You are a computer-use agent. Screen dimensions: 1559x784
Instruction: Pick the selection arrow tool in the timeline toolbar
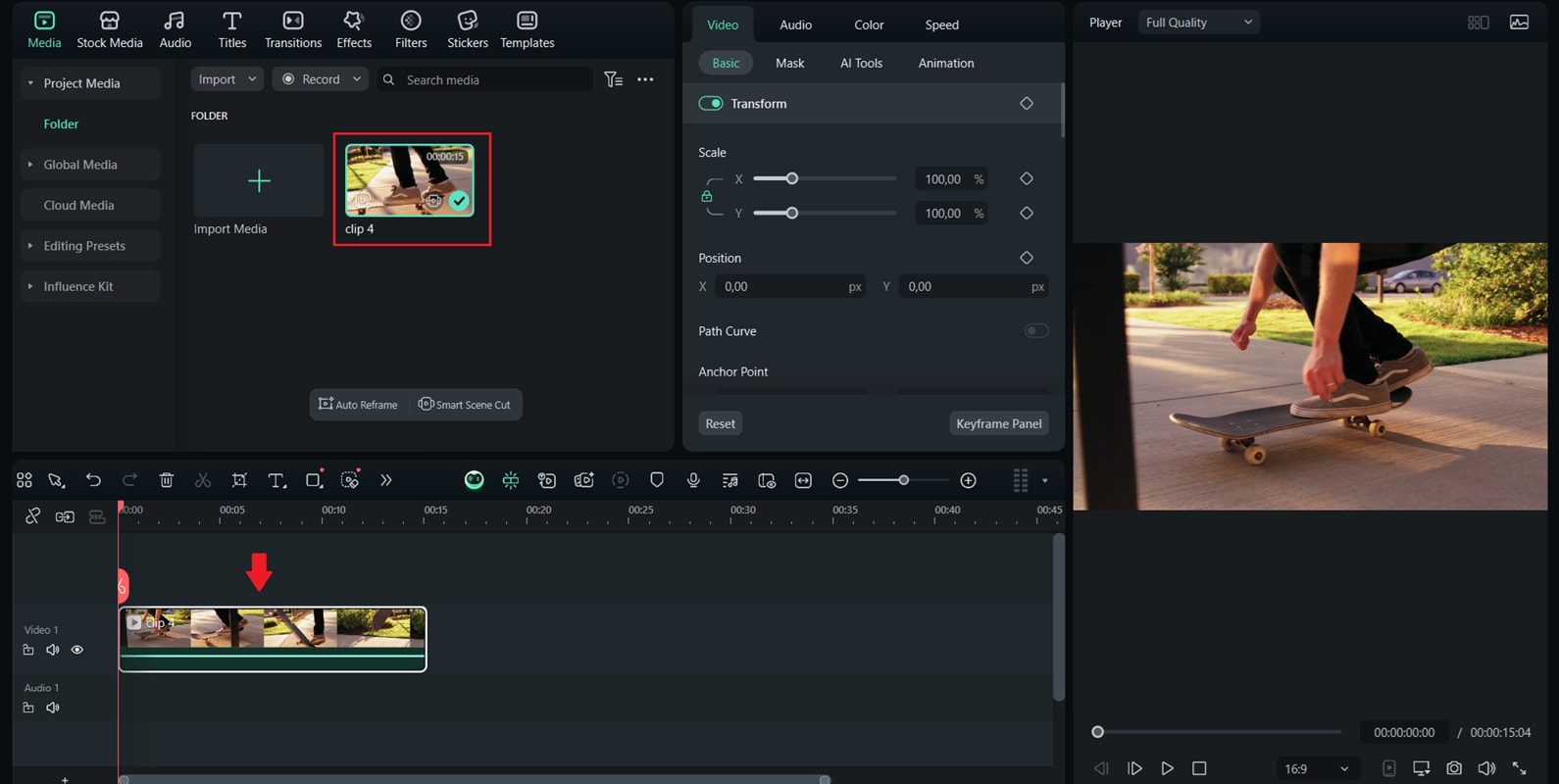(x=56, y=480)
